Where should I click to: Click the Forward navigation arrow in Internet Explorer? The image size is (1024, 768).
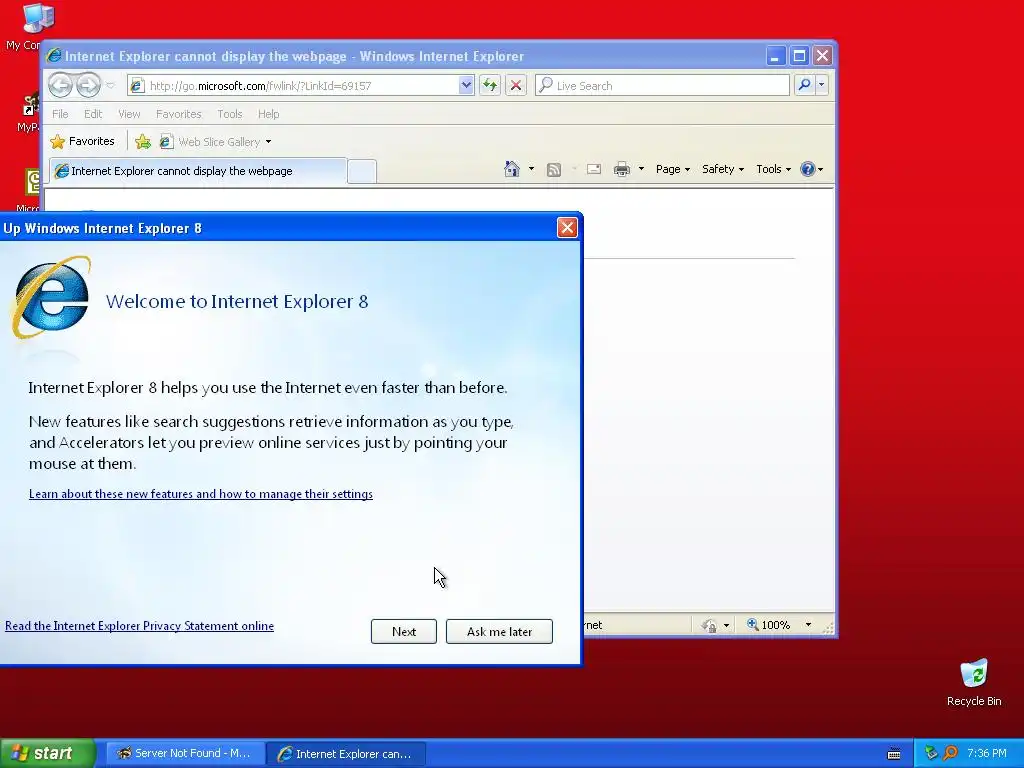88,85
